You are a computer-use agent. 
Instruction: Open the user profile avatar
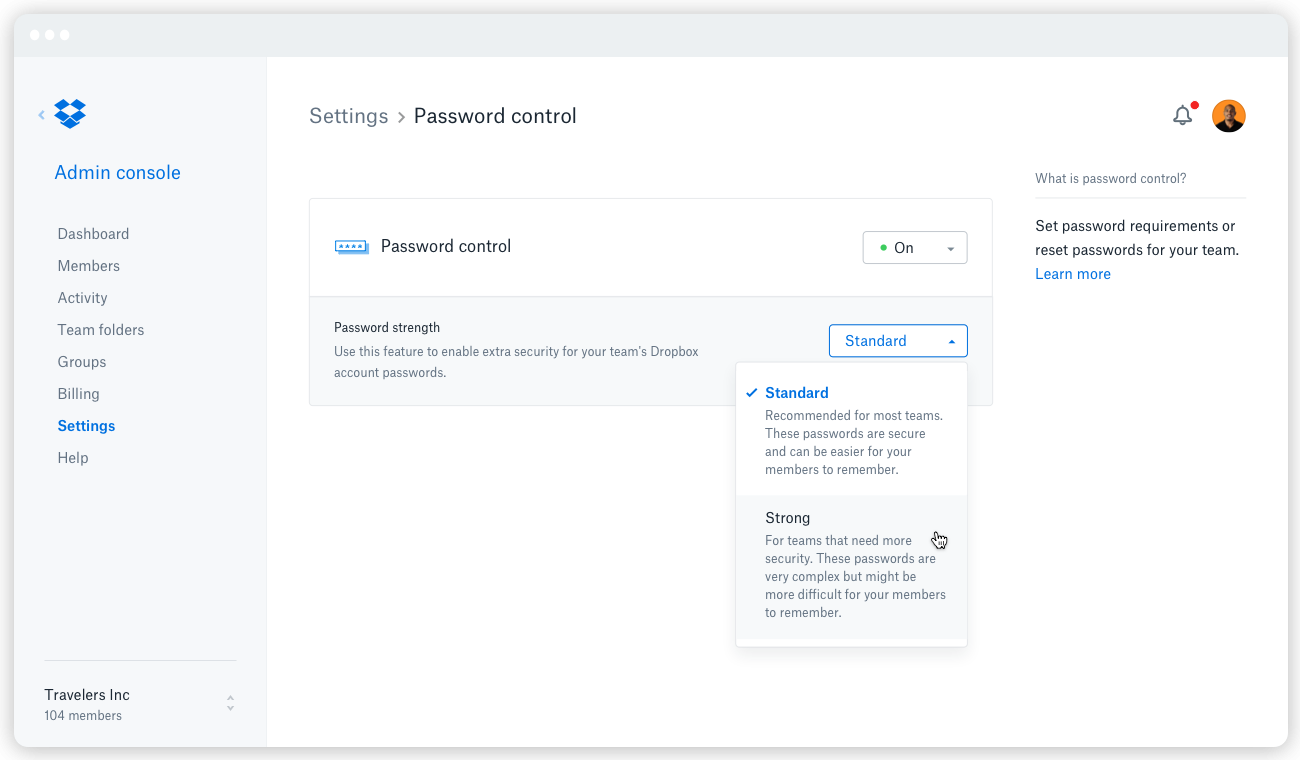click(x=1229, y=116)
